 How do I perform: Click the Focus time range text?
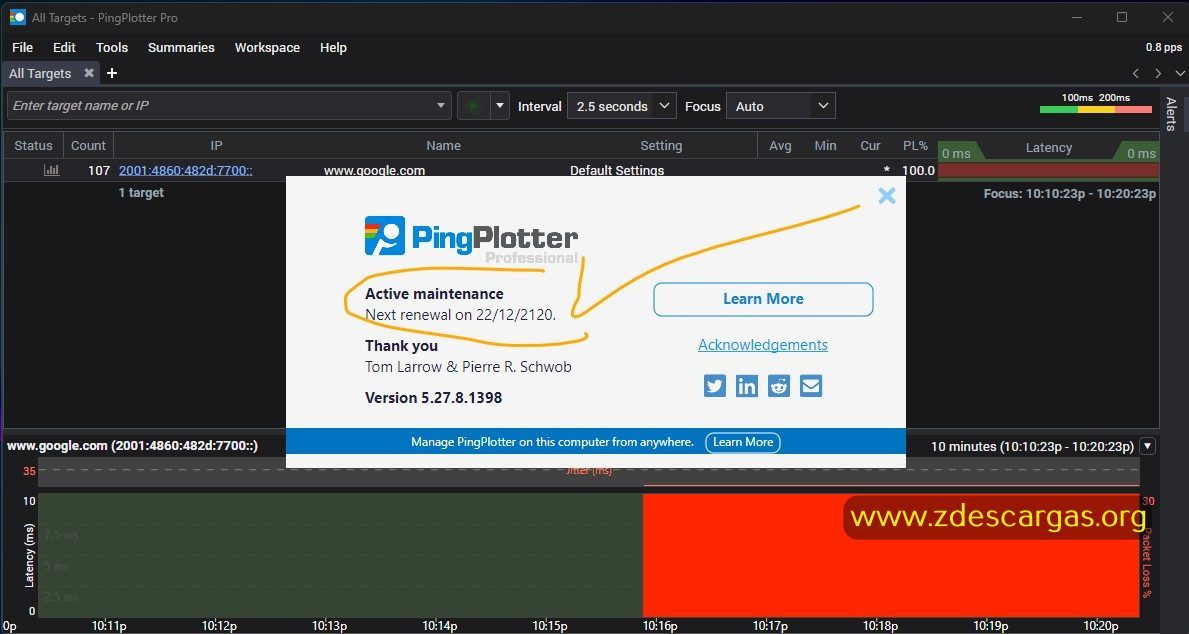click(x=1069, y=193)
